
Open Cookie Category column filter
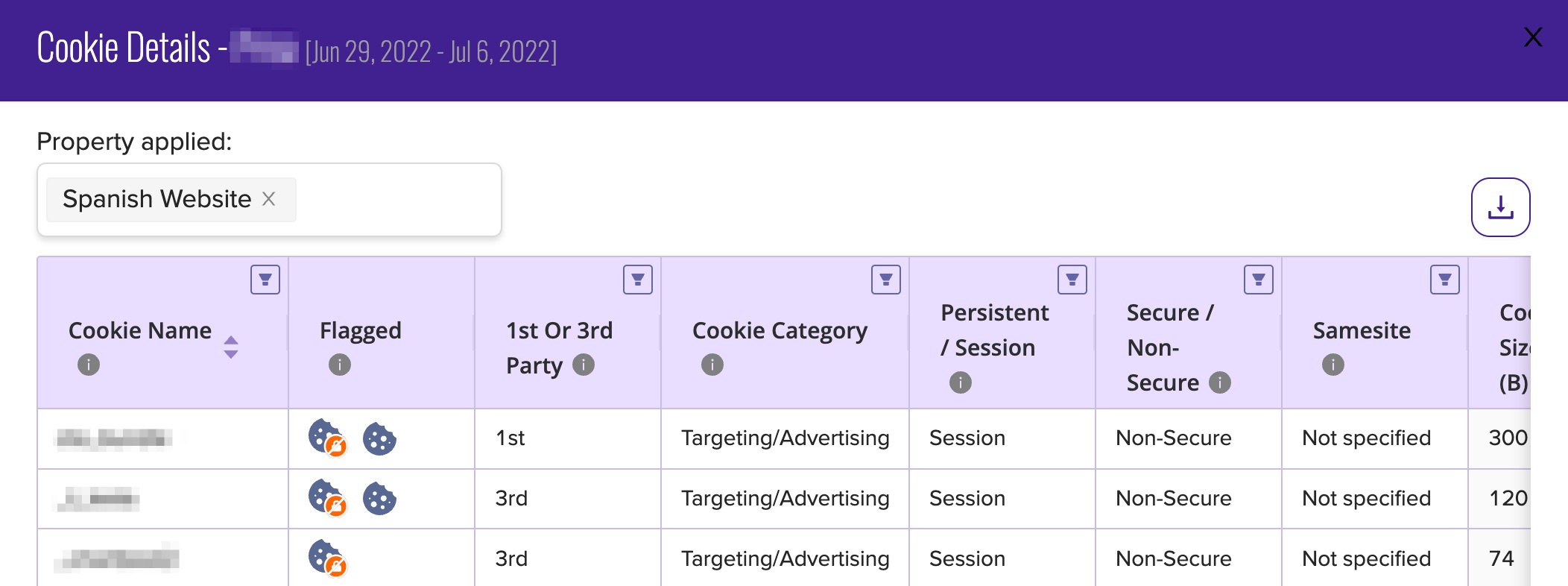[x=886, y=280]
